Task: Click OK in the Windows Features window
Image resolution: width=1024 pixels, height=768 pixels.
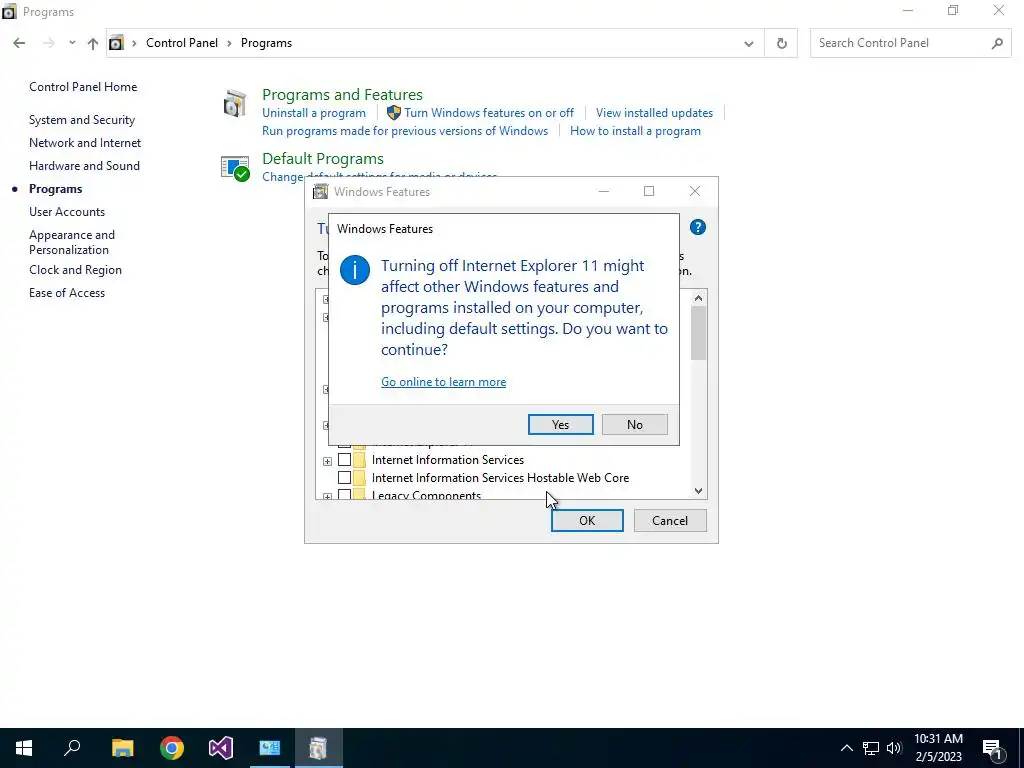Action: (x=587, y=520)
